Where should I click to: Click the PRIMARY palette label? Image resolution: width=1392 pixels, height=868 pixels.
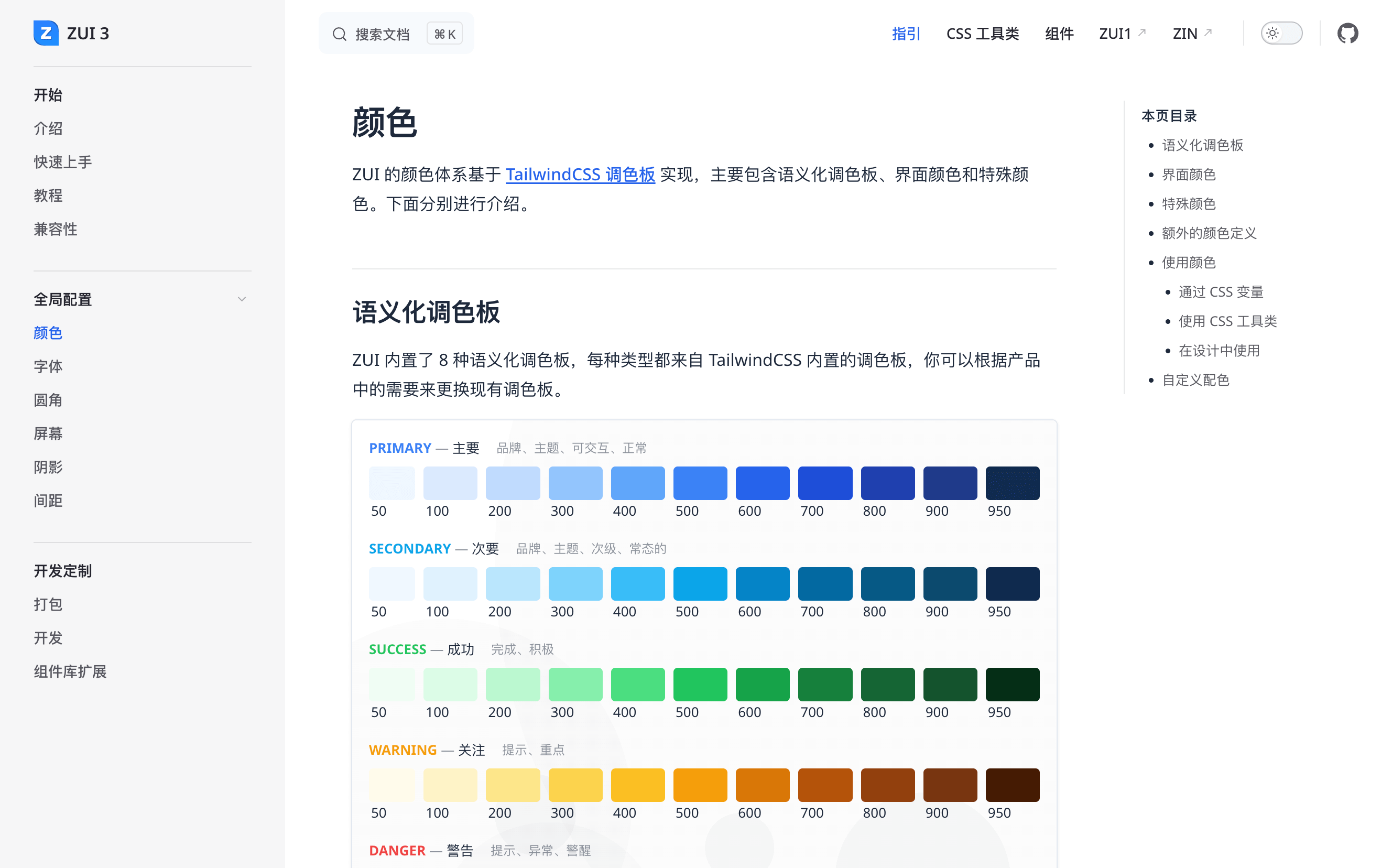tap(399, 448)
